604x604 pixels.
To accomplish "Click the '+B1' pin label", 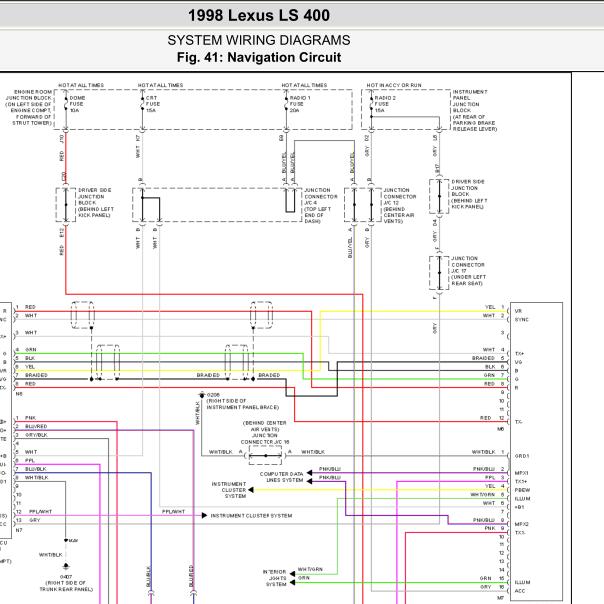I will pos(519,507).
